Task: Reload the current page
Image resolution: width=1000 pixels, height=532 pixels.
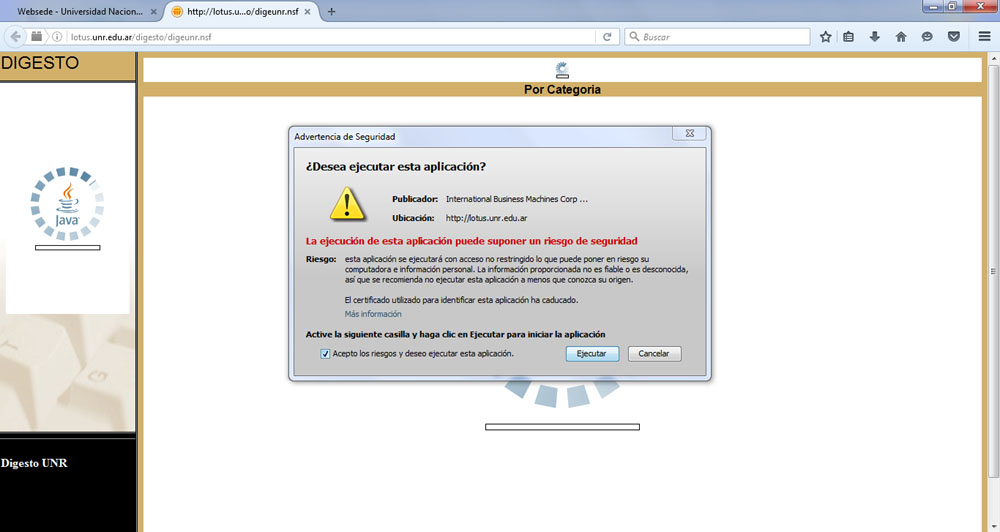Action: [607, 37]
